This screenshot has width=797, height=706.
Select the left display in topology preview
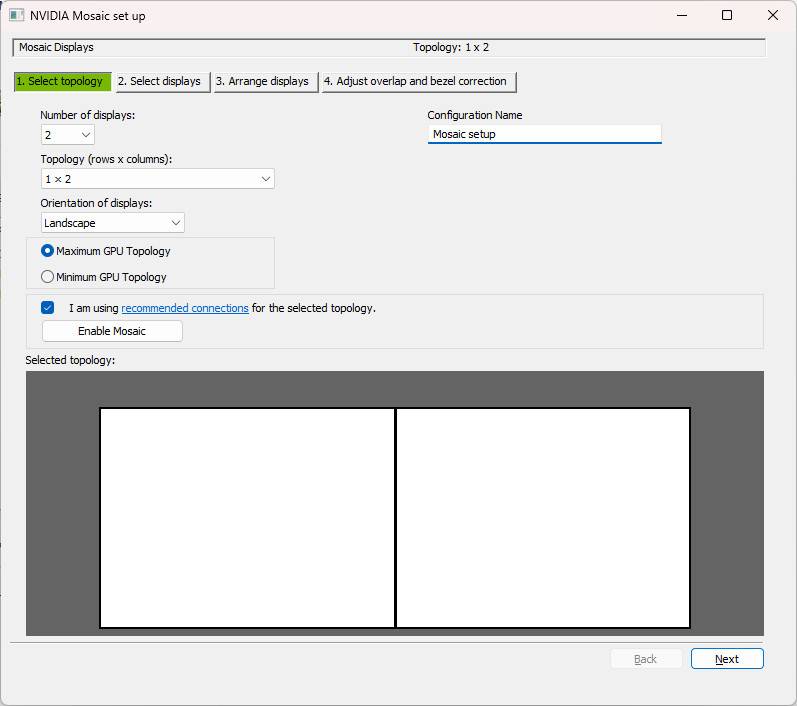[247, 518]
